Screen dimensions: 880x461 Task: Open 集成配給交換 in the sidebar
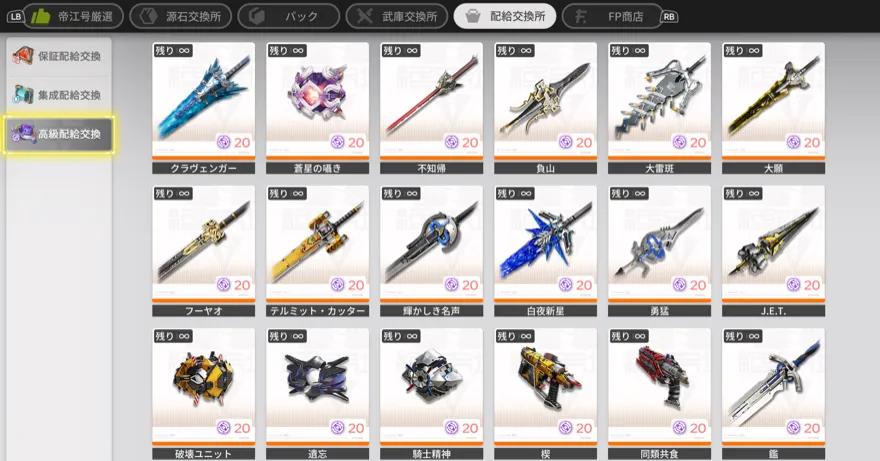(x=58, y=95)
